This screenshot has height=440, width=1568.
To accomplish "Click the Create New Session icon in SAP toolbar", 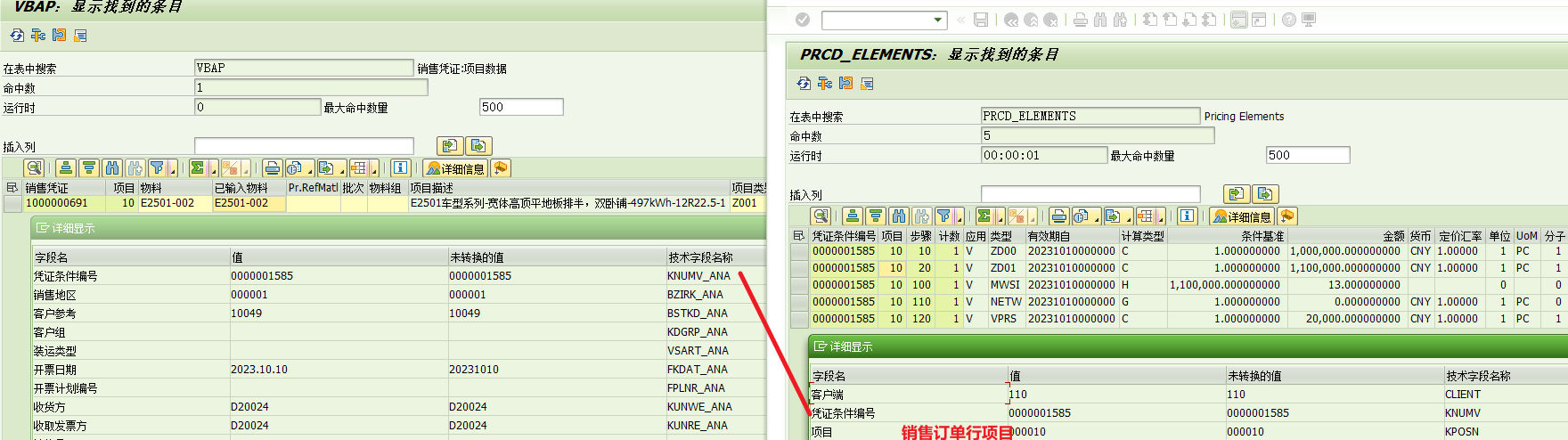I will click(x=1239, y=20).
